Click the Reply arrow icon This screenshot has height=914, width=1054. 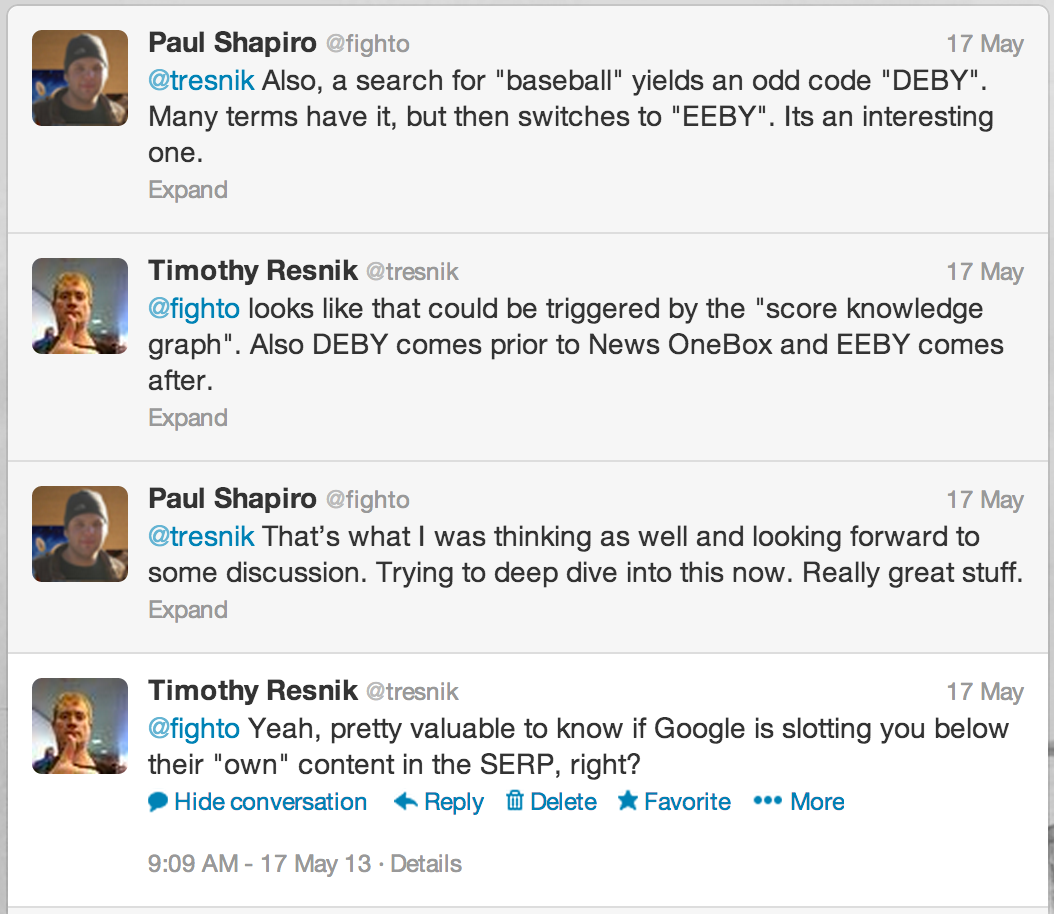[406, 802]
